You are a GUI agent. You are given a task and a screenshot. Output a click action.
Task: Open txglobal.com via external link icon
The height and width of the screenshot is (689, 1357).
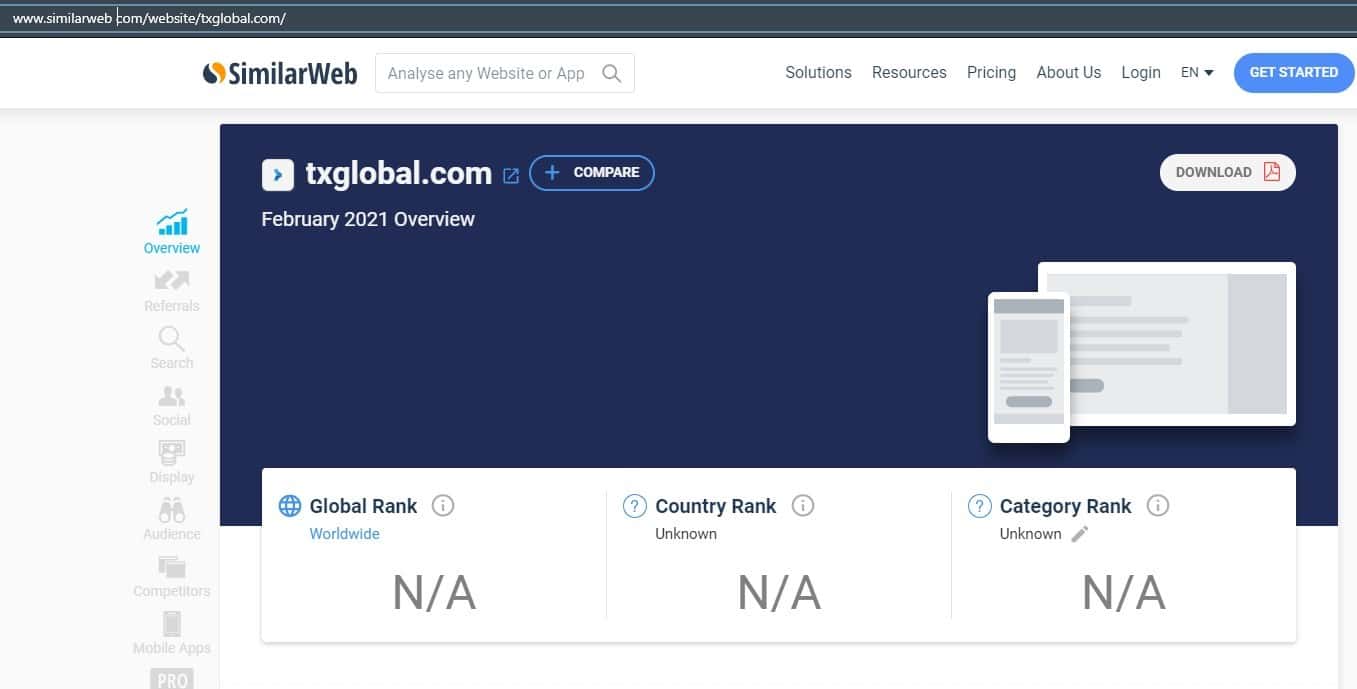pyautogui.click(x=511, y=175)
